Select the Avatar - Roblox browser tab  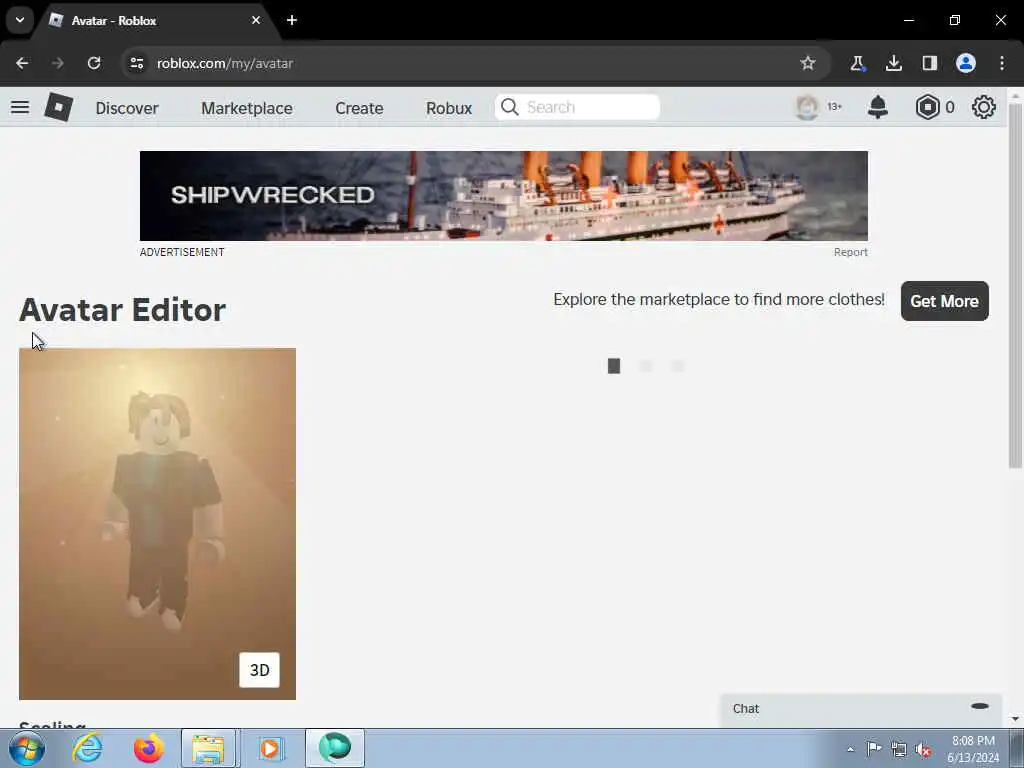pos(153,20)
